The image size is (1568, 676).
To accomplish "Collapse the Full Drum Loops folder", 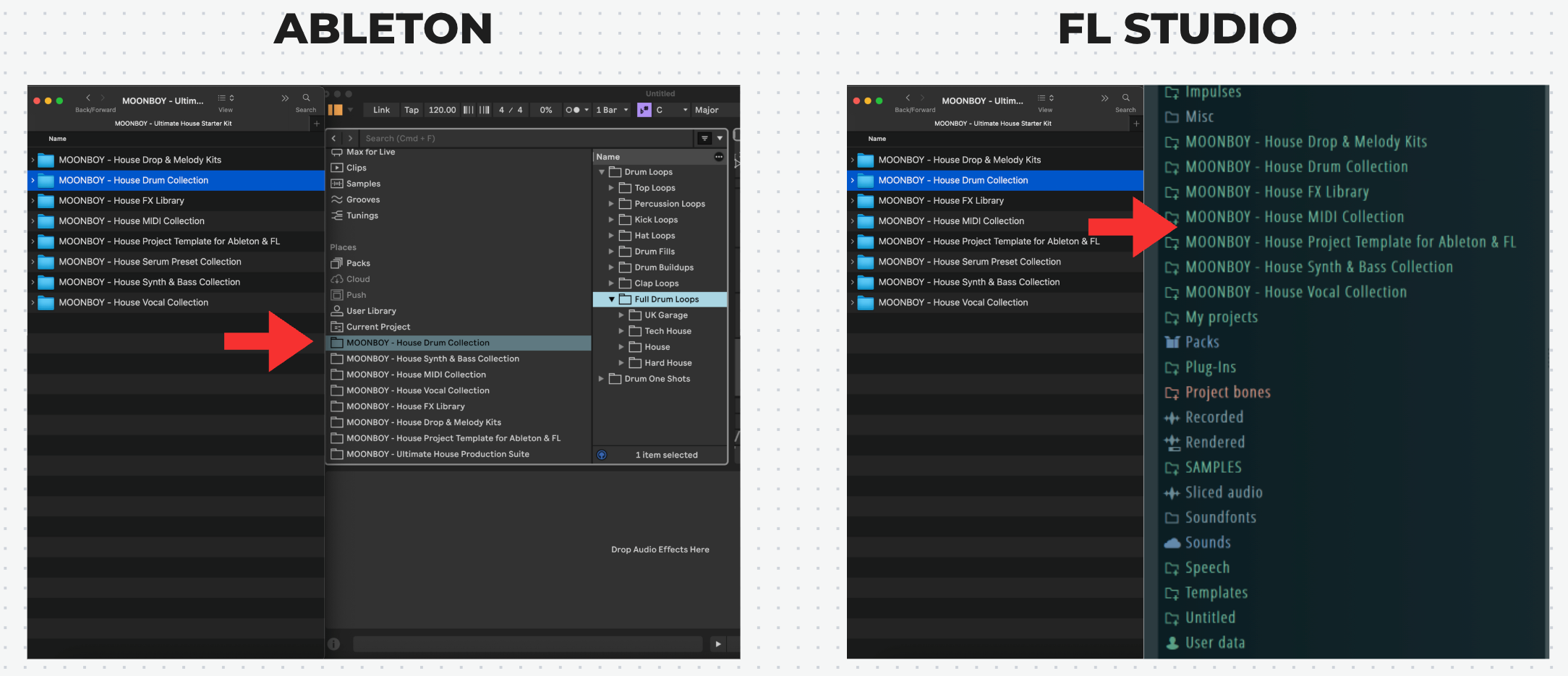I will [611, 299].
